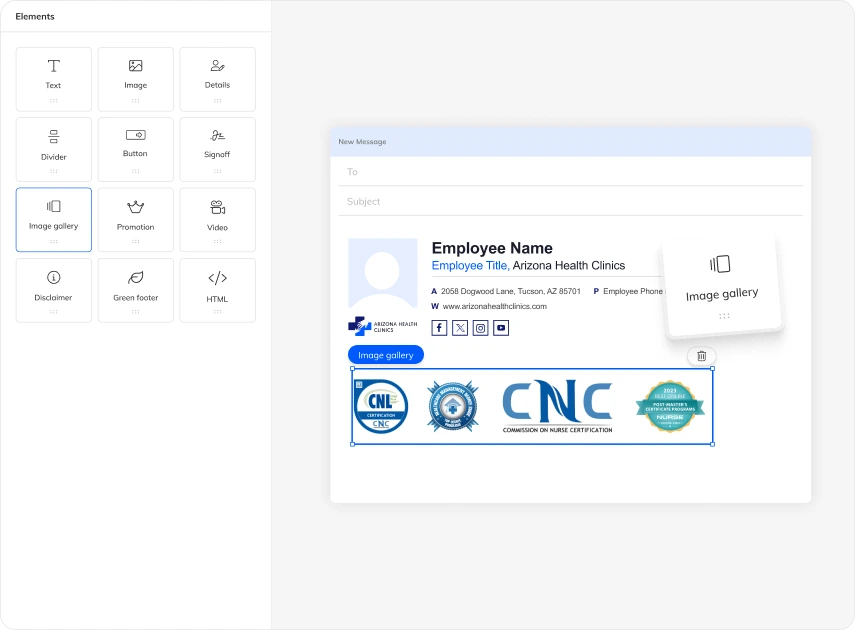Image resolution: width=855 pixels, height=630 pixels.
Task: Add the Video element
Action: click(217, 219)
